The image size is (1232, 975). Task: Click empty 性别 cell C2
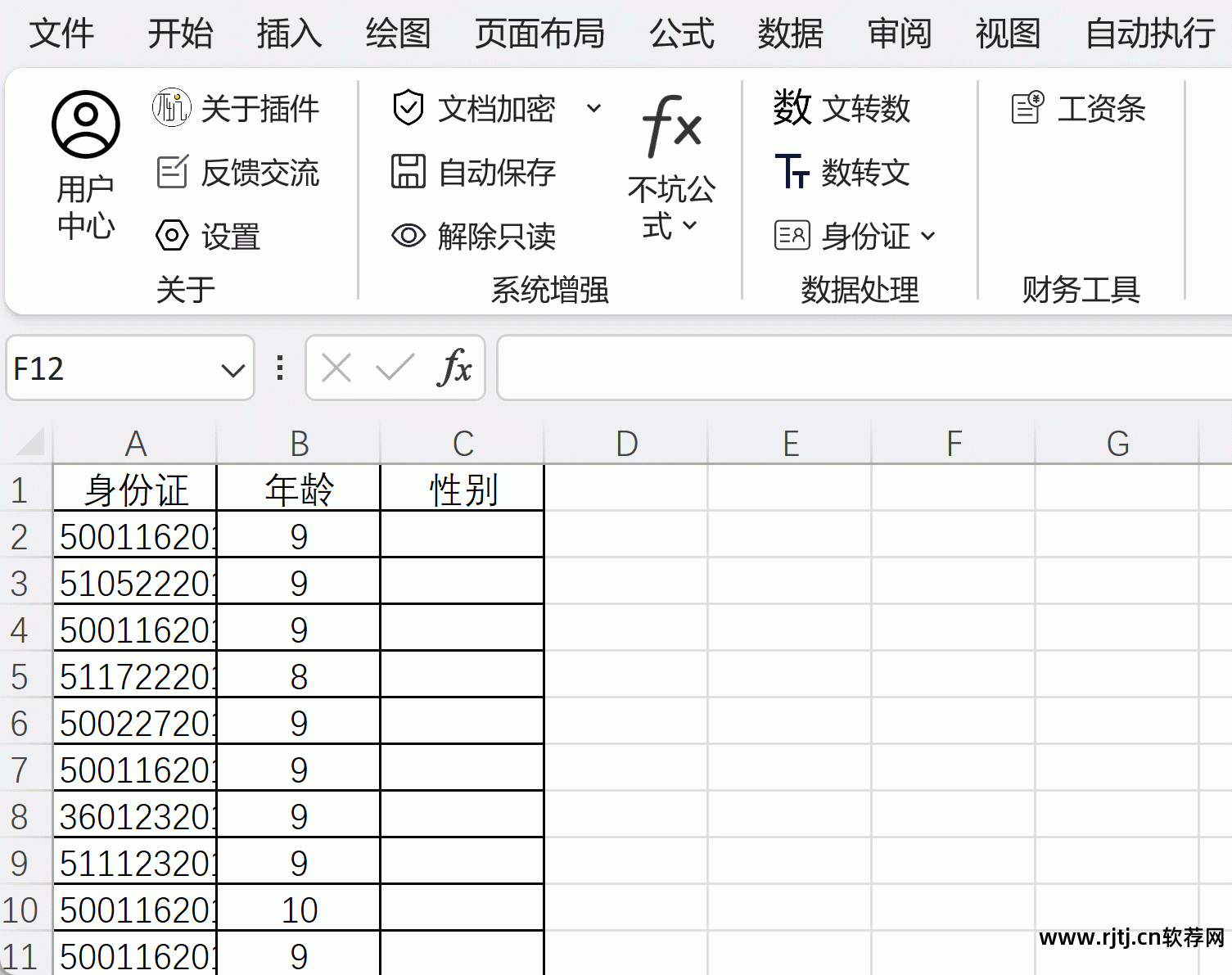coord(463,536)
